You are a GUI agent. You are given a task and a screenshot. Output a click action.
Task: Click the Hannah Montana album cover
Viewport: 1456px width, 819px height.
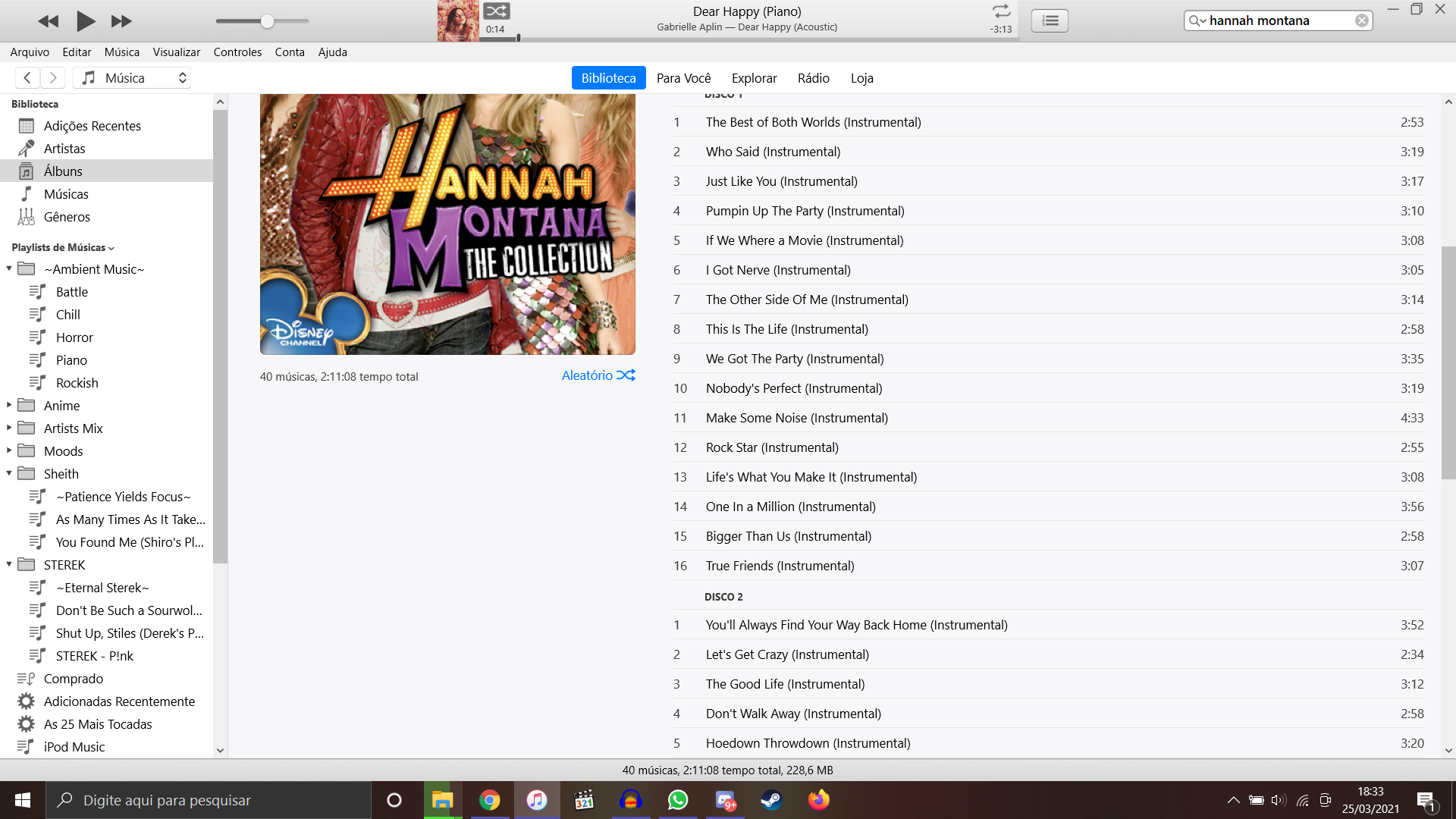[447, 224]
